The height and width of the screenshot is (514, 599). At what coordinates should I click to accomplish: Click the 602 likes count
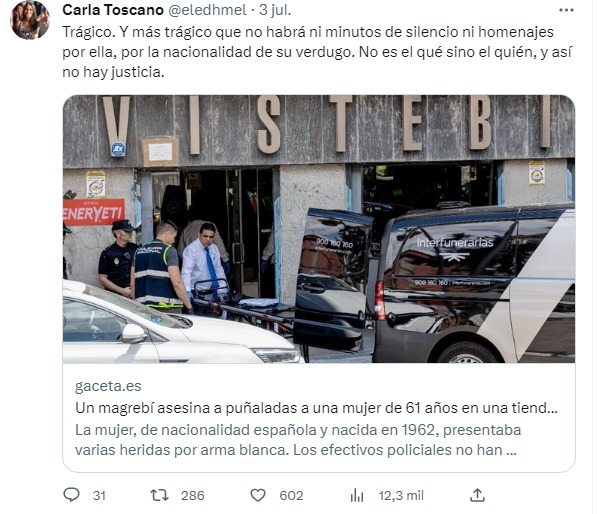[x=291, y=496]
